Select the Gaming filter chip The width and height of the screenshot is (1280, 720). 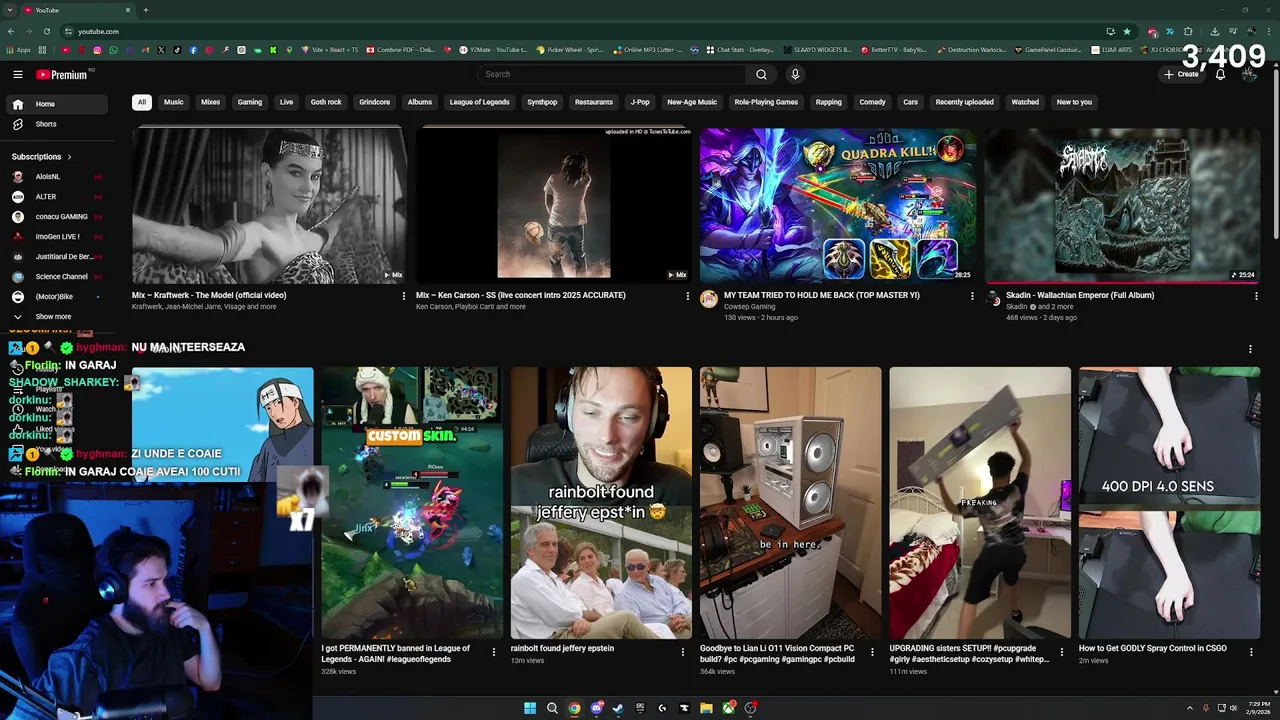click(x=250, y=102)
